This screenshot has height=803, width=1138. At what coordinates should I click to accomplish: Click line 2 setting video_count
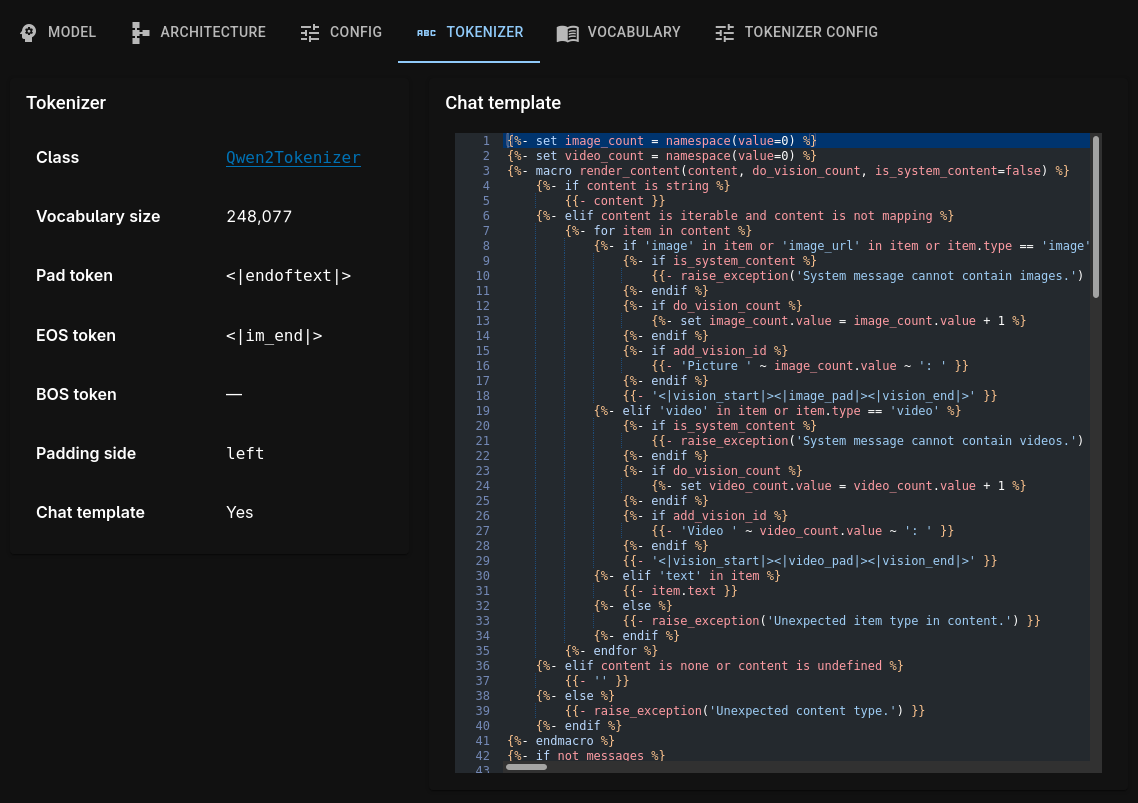click(661, 156)
